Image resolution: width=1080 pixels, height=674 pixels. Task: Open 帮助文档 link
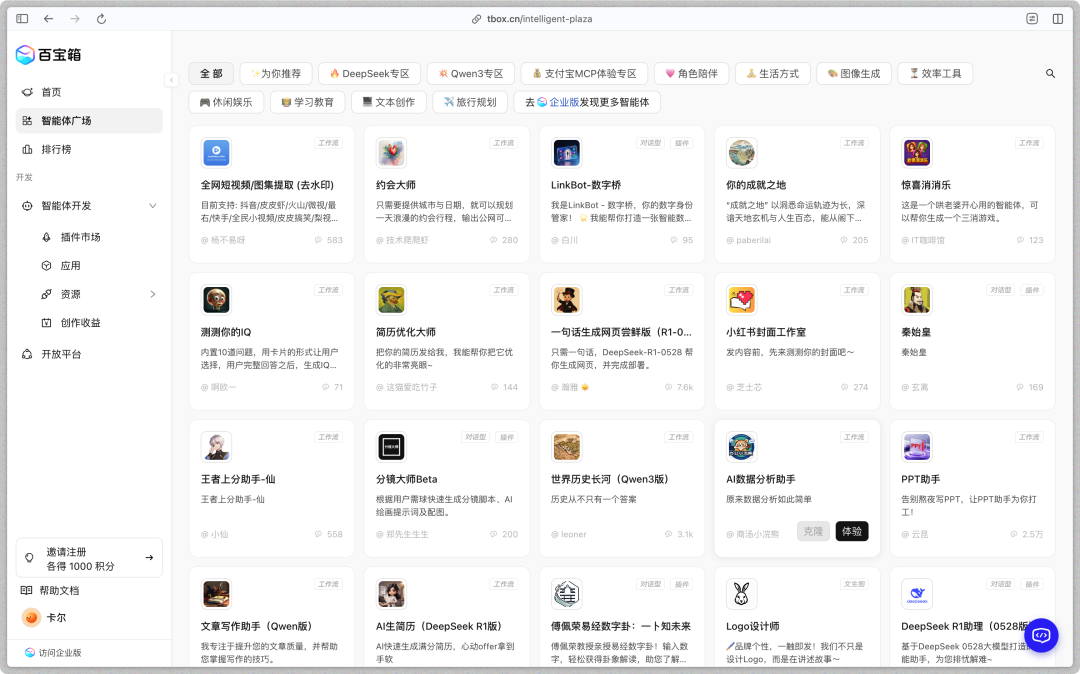[x=50, y=591]
